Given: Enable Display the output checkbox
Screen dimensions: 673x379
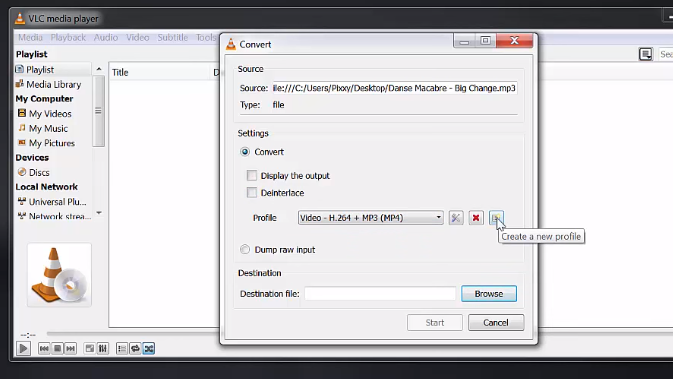Looking at the screenshot, I should click(252, 176).
